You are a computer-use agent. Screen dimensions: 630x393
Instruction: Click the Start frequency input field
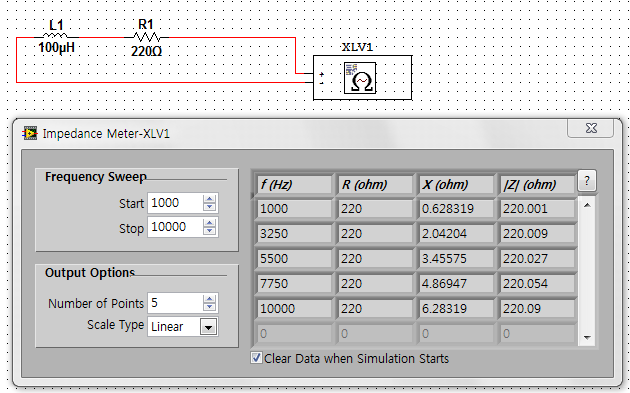[x=175, y=203]
